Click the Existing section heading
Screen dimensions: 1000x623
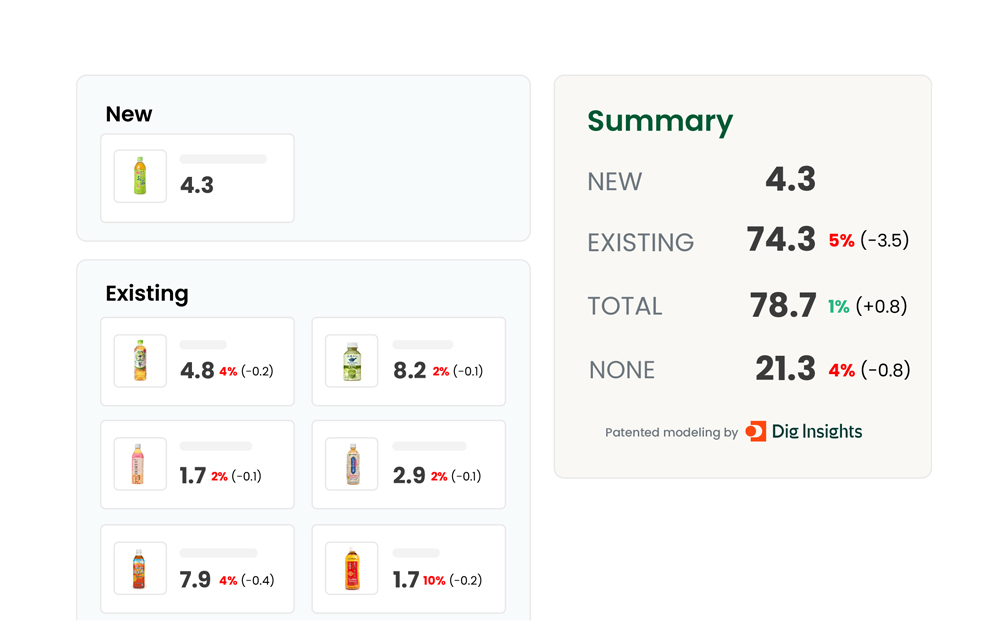coord(147,294)
